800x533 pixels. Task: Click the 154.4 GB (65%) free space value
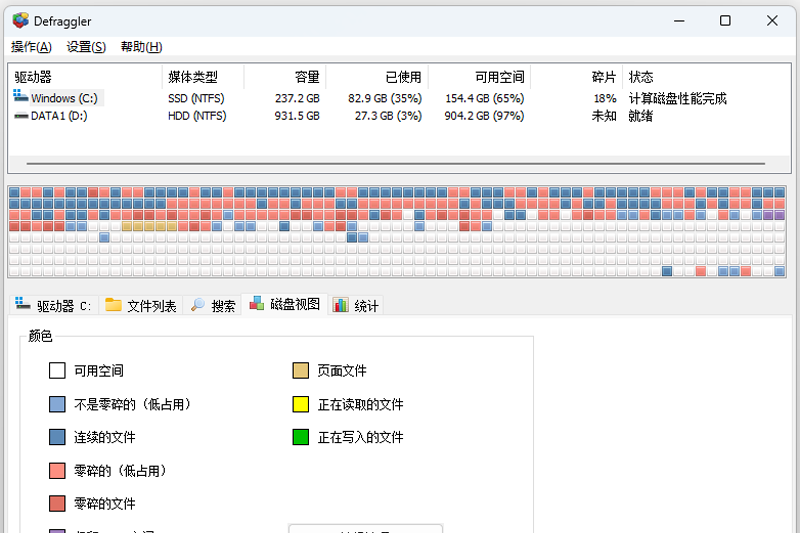[485, 98]
